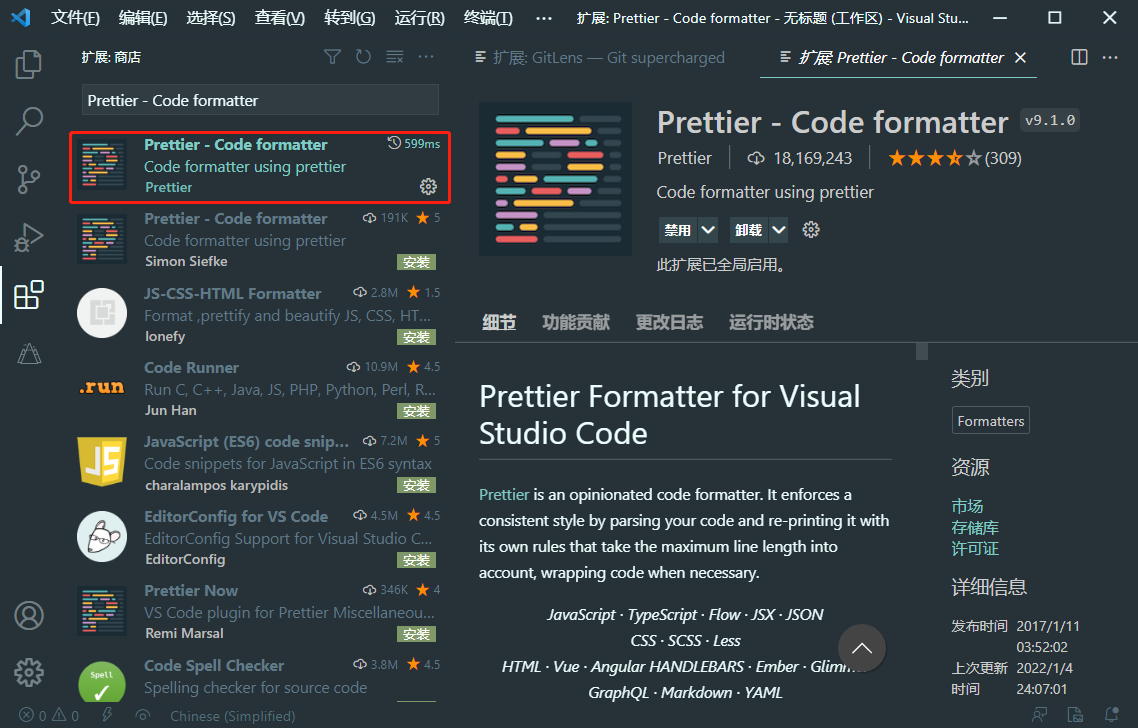Open more actions in the extensions sidebar header
The width and height of the screenshot is (1138, 728).
coord(426,57)
